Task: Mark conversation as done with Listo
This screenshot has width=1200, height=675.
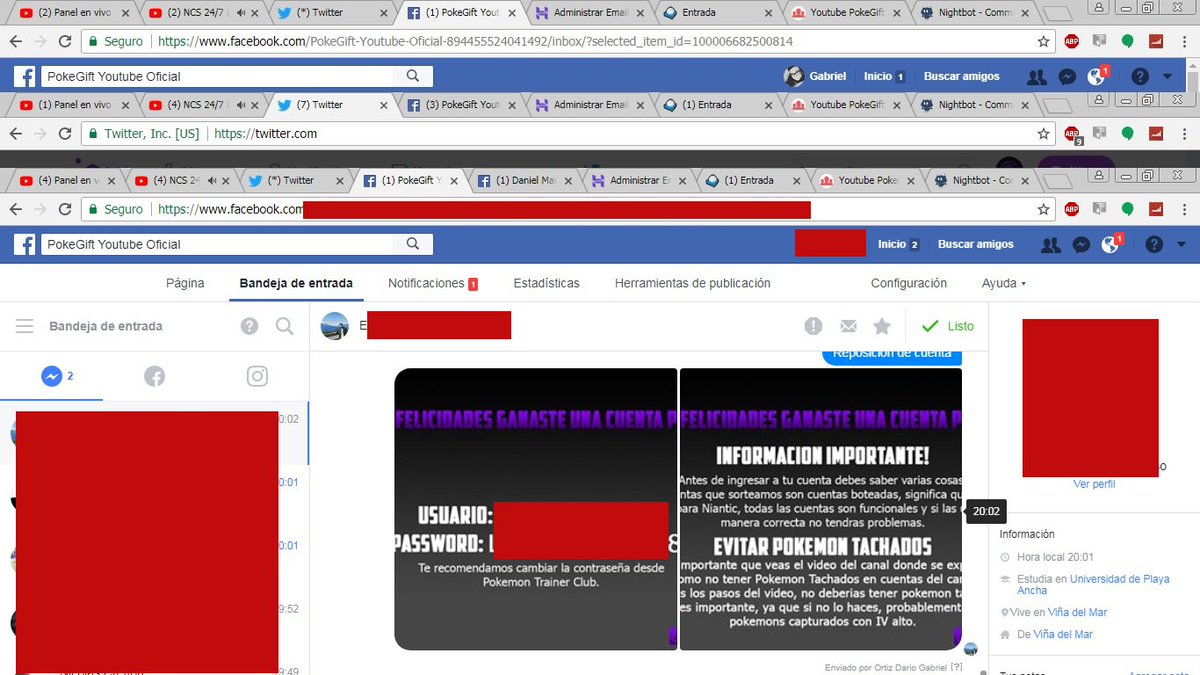Action: pos(947,326)
